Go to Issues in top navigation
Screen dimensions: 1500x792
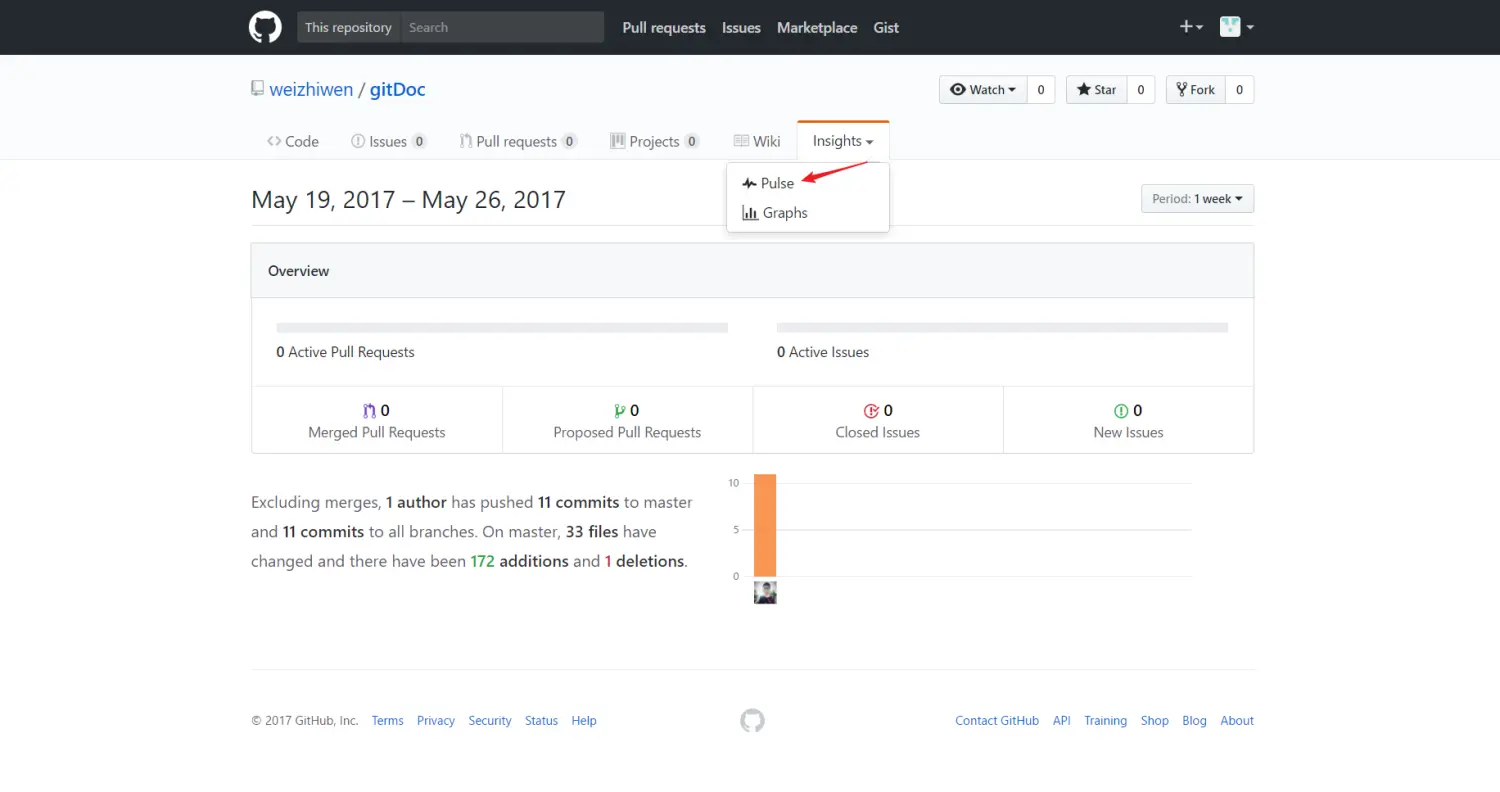(741, 27)
